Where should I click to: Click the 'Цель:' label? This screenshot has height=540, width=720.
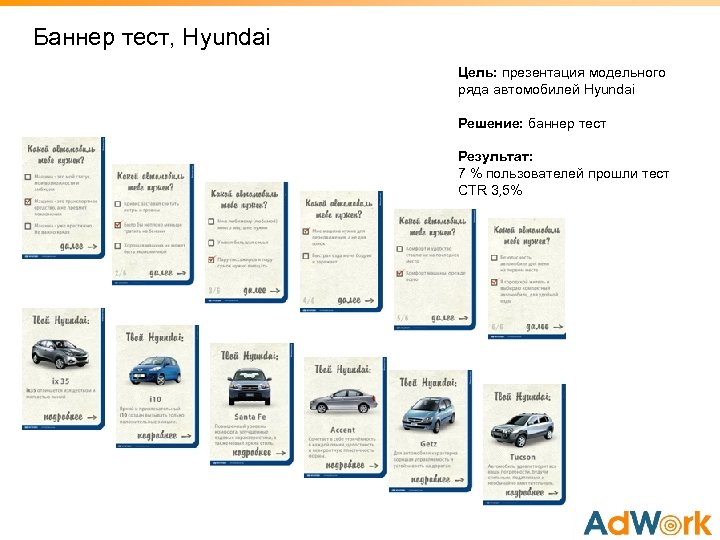coord(478,73)
